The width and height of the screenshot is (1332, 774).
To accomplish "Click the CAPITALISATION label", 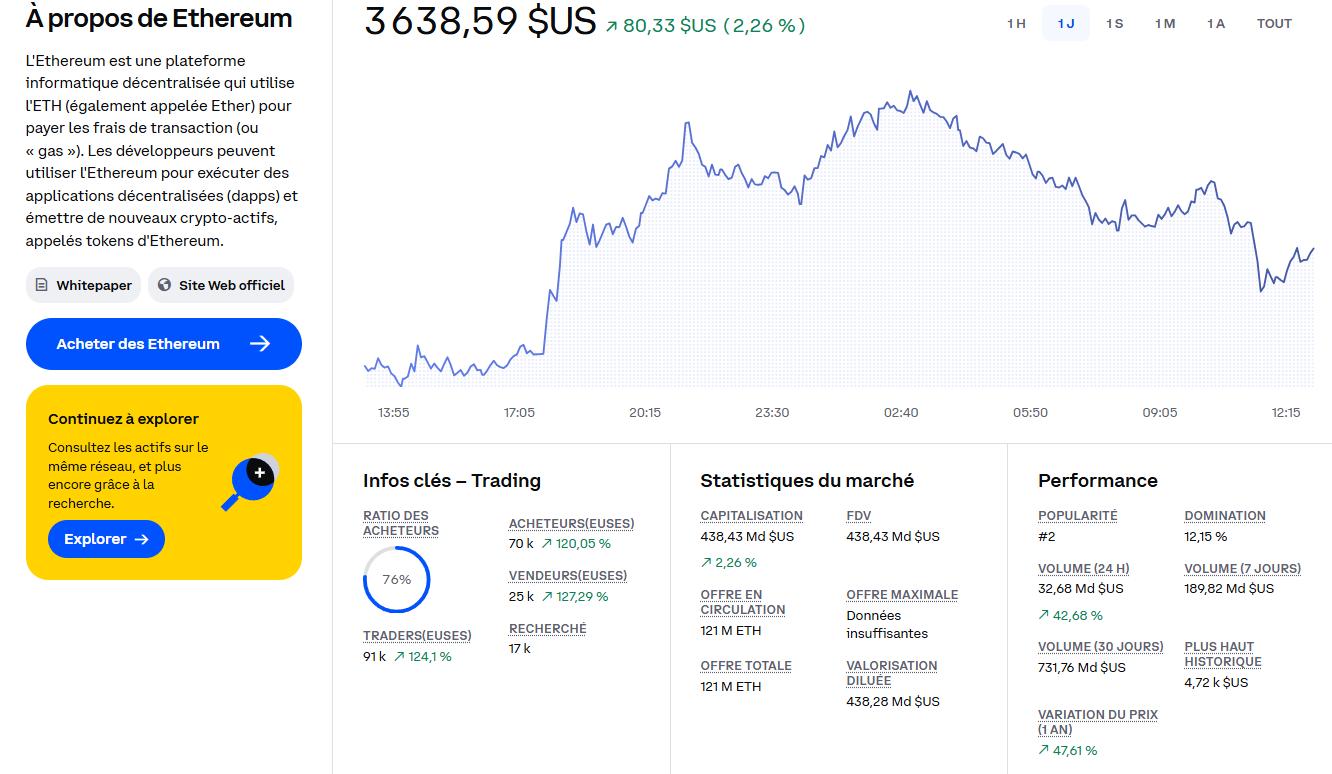I will (751, 515).
